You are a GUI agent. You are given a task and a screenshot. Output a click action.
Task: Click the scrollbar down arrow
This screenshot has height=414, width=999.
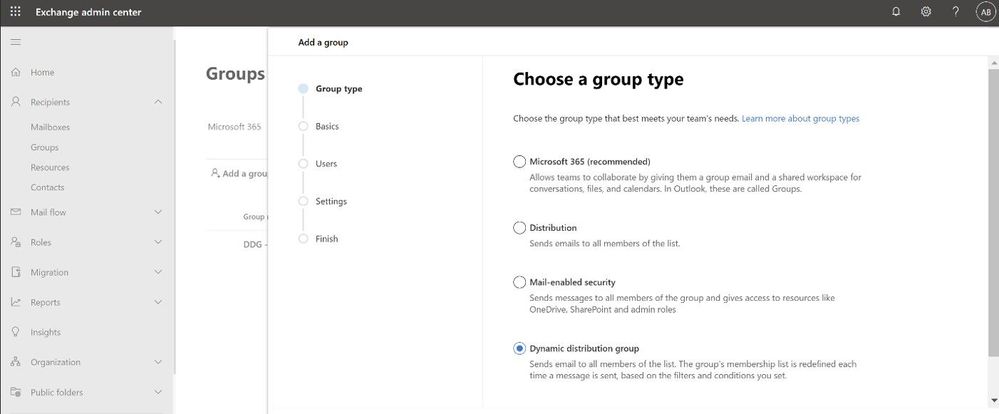[x=994, y=400]
